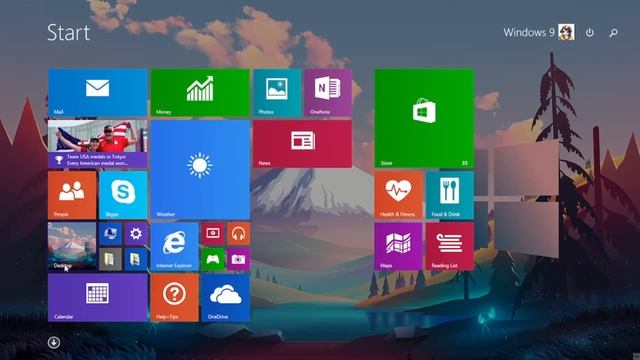Image resolution: width=640 pixels, height=360 pixels.
Task: Open the Camera small tile
Action: click(x=238, y=259)
